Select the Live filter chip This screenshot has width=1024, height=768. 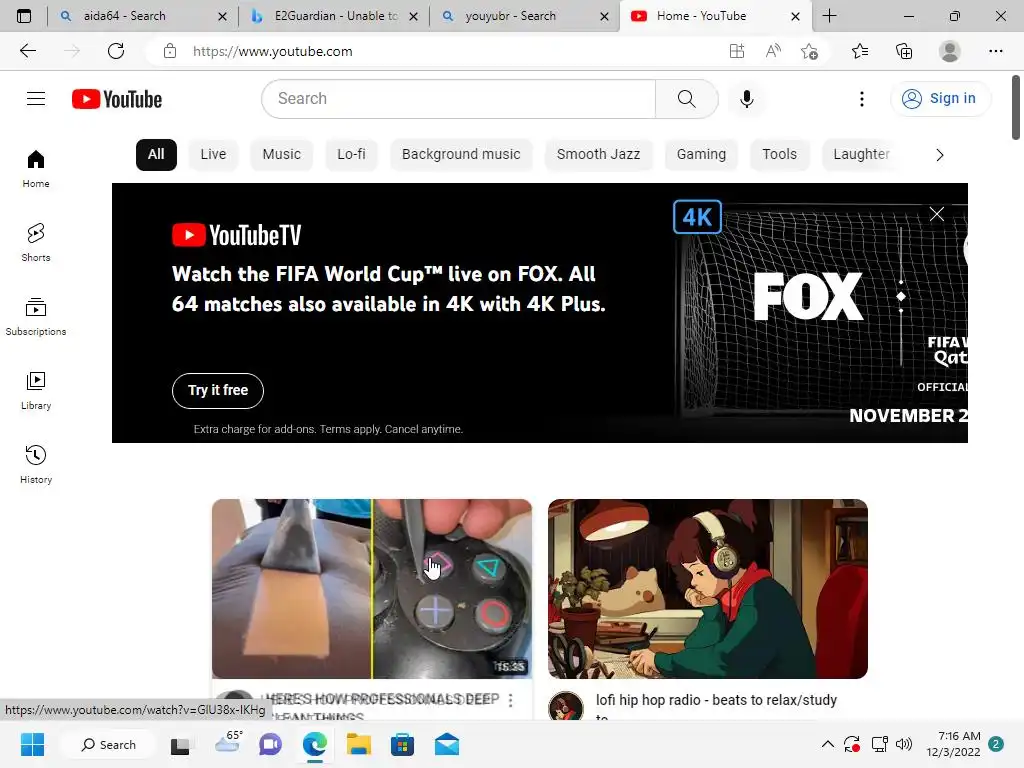213,155
